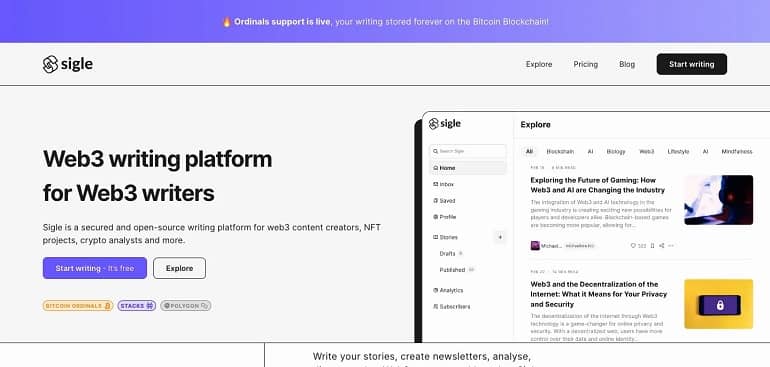This screenshot has width=770, height=367.
Task: Click the Stacks badge
Action: (x=137, y=306)
